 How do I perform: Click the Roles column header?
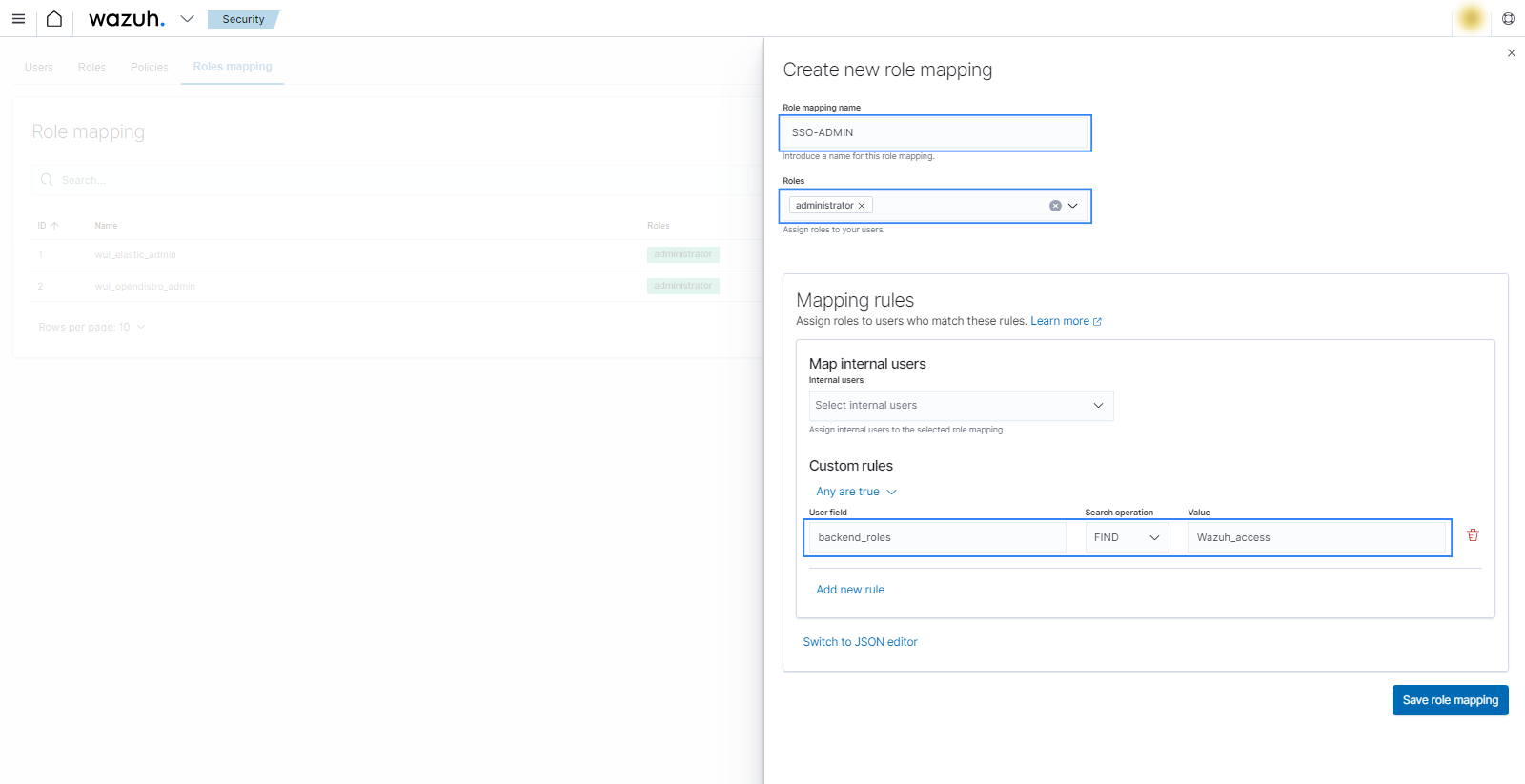(x=659, y=226)
